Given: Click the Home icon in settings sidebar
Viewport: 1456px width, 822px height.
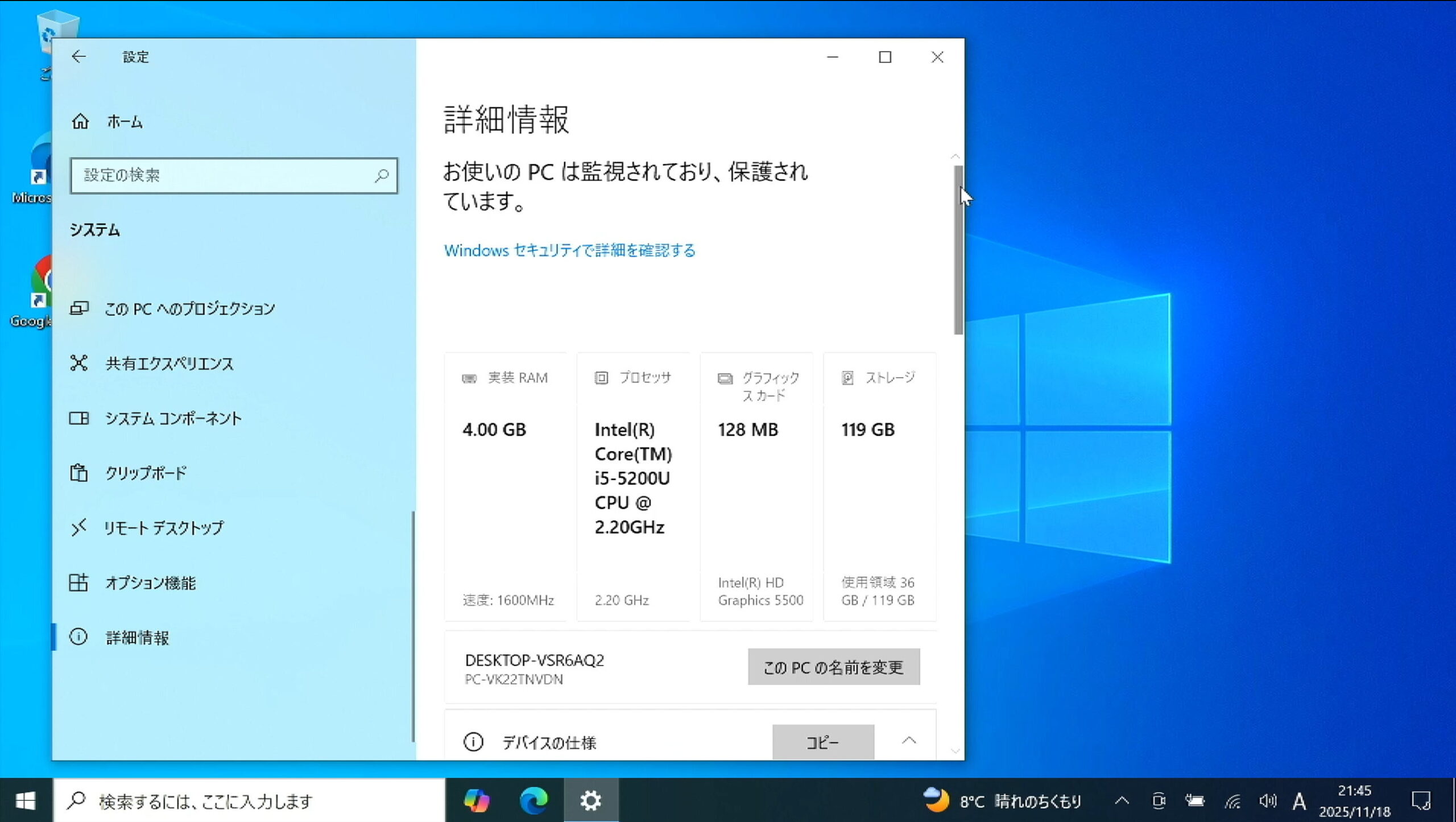Looking at the screenshot, I should (80, 121).
